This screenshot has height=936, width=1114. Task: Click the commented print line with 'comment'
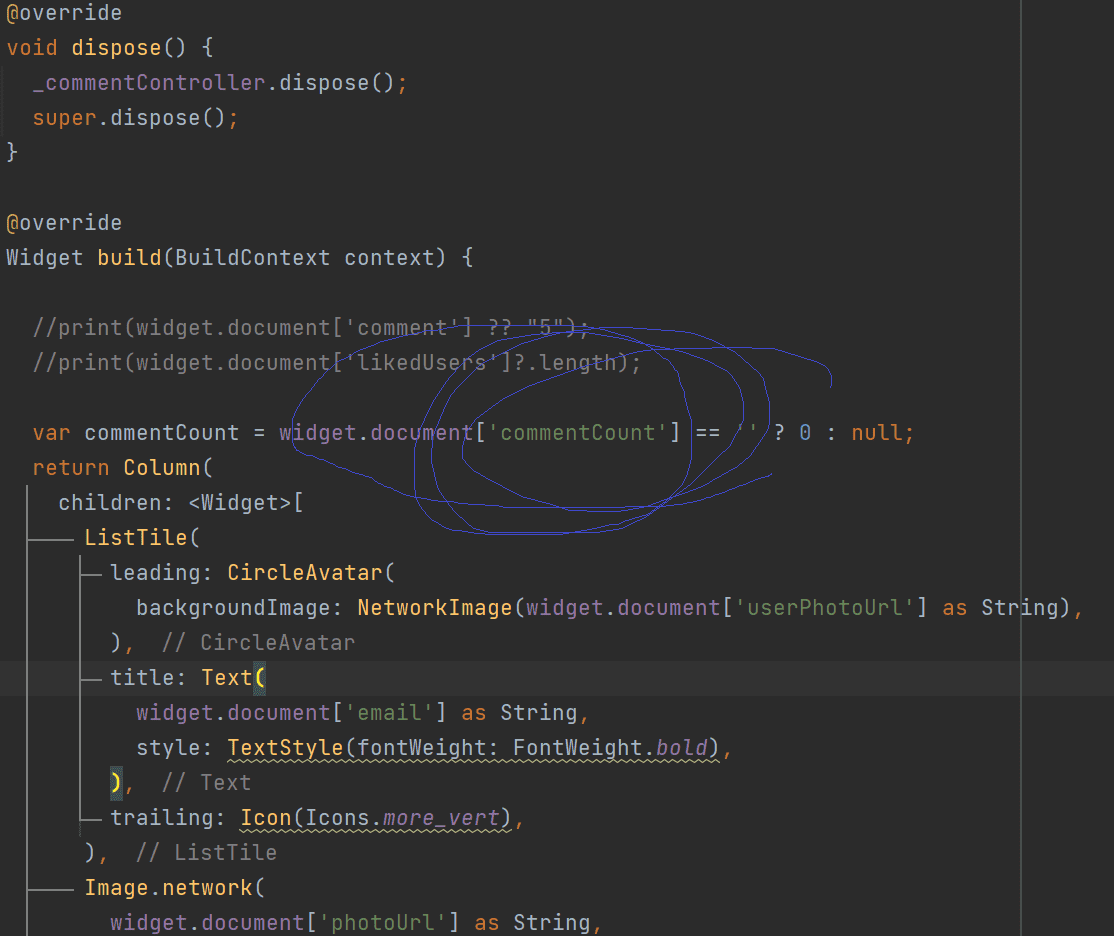coord(311,328)
